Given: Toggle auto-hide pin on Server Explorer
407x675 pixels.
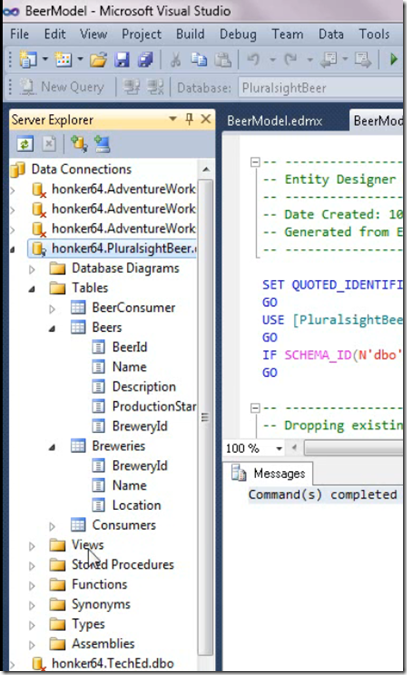Looking at the screenshot, I should pyautogui.click(x=189, y=119).
